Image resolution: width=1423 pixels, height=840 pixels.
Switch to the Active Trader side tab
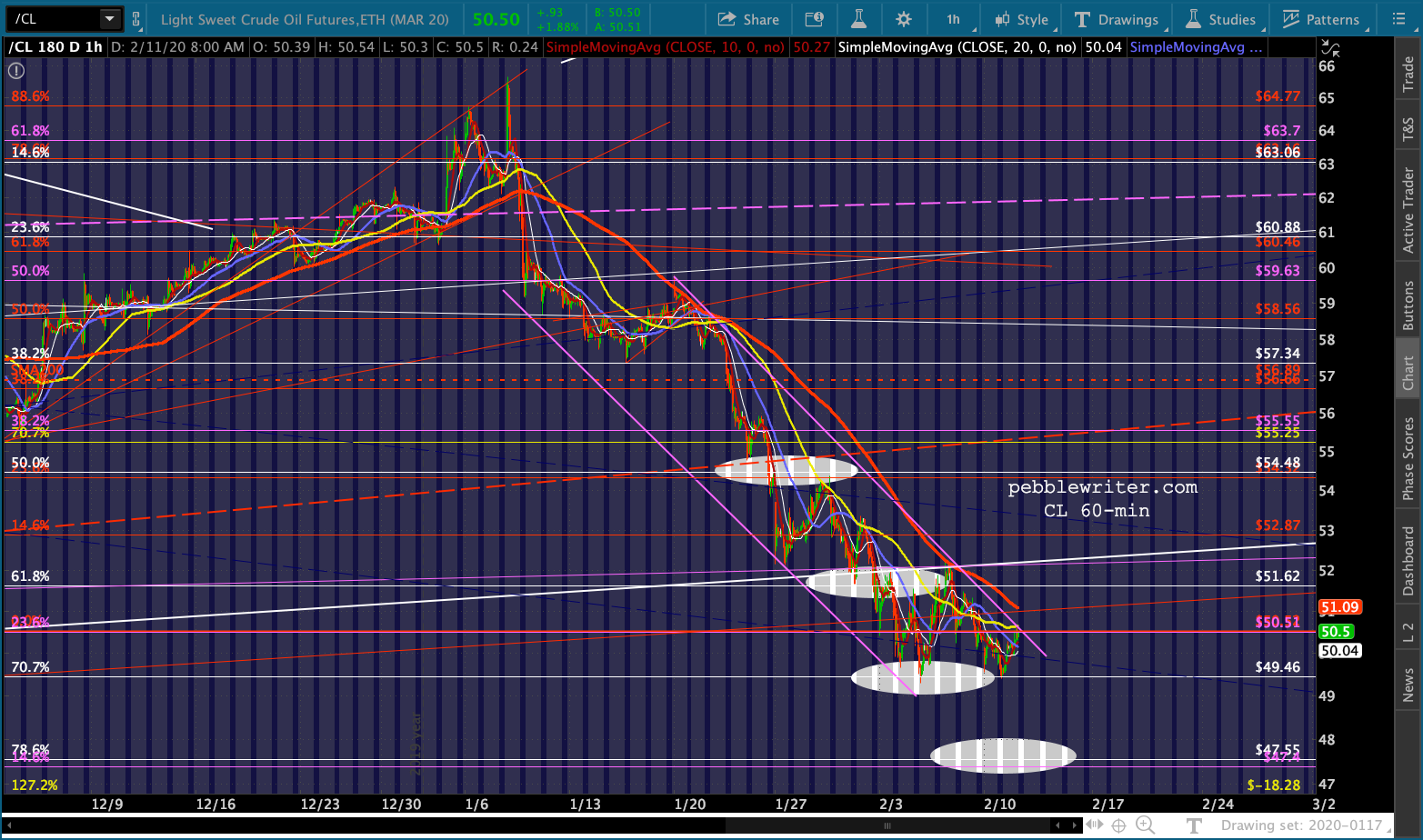(1408, 210)
